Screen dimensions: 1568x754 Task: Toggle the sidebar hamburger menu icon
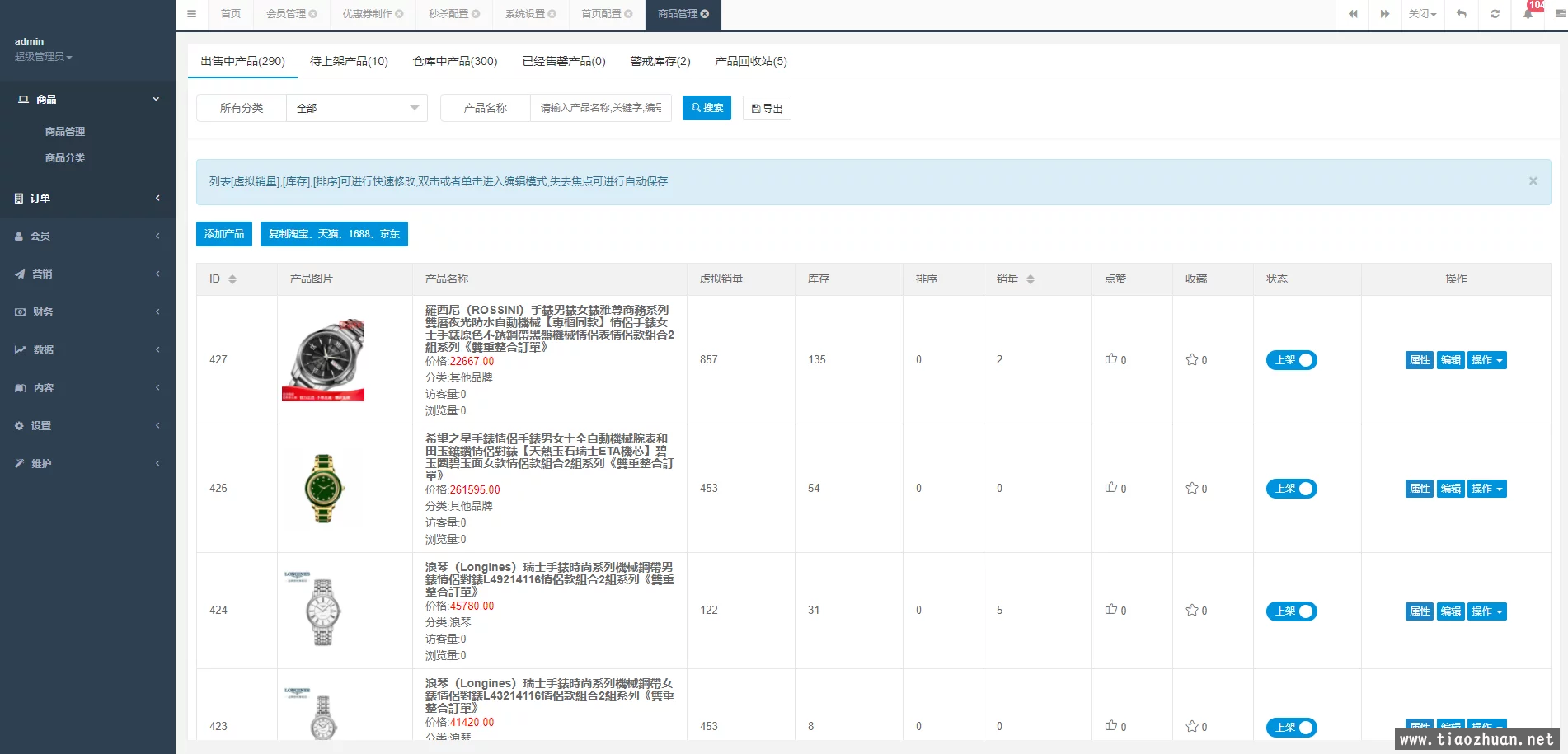coord(191,14)
